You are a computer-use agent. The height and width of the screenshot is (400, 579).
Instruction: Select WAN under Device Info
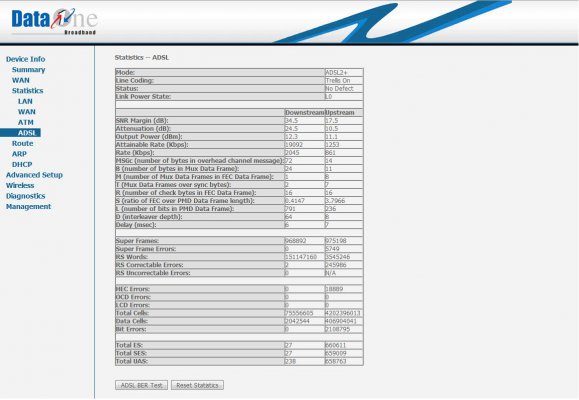pos(21,80)
